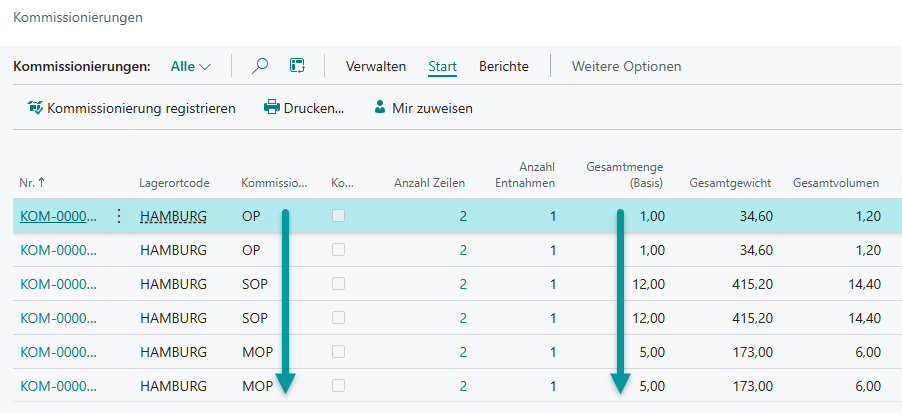Image resolution: width=902 pixels, height=413 pixels.
Task: Toggle checkbox in the first SOP row
Action: pos(339,284)
